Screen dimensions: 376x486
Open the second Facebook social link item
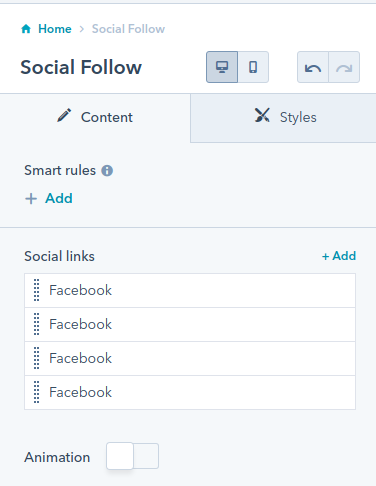(x=190, y=324)
